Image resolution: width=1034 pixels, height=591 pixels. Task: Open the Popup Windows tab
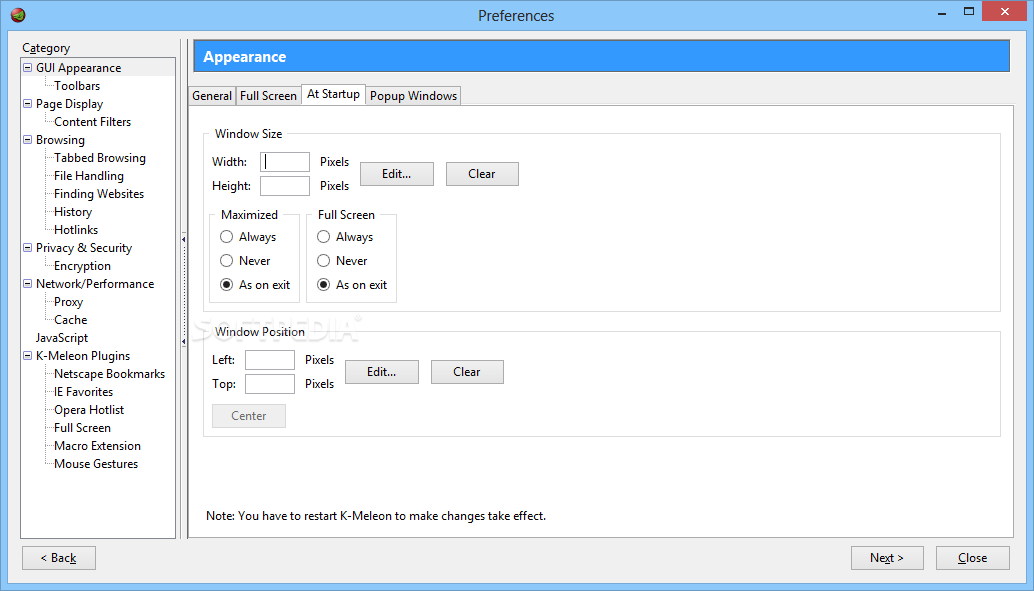pyautogui.click(x=413, y=96)
